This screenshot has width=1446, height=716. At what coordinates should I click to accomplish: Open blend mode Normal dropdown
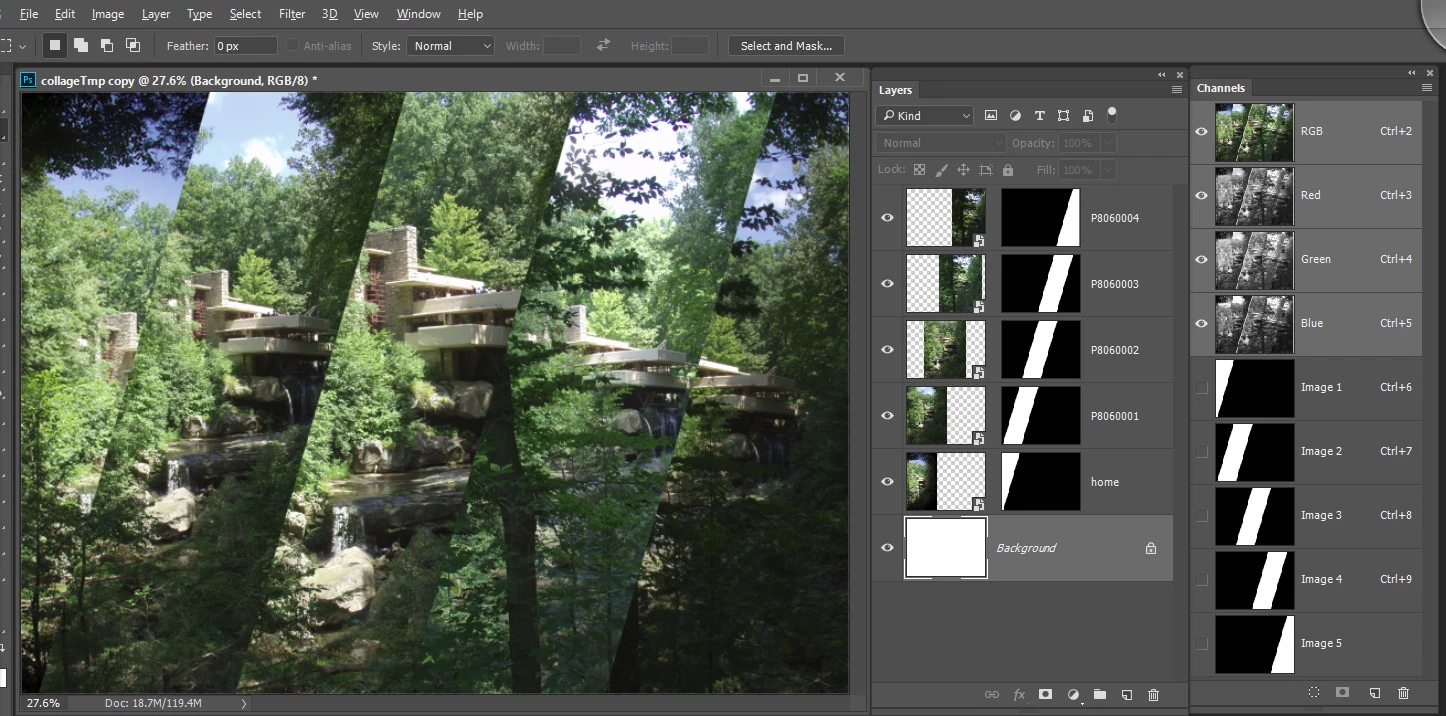click(941, 143)
